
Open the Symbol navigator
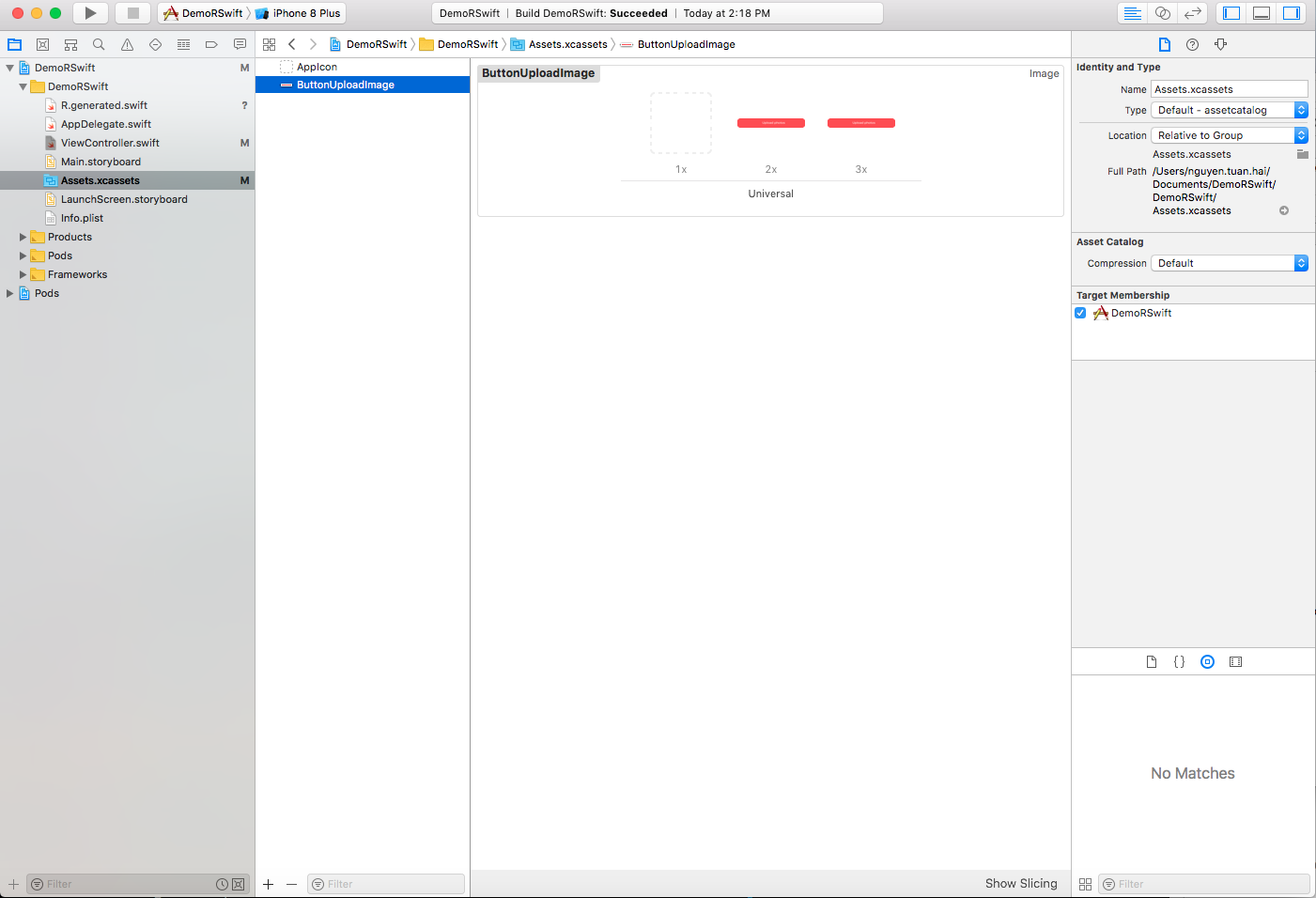[x=70, y=44]
